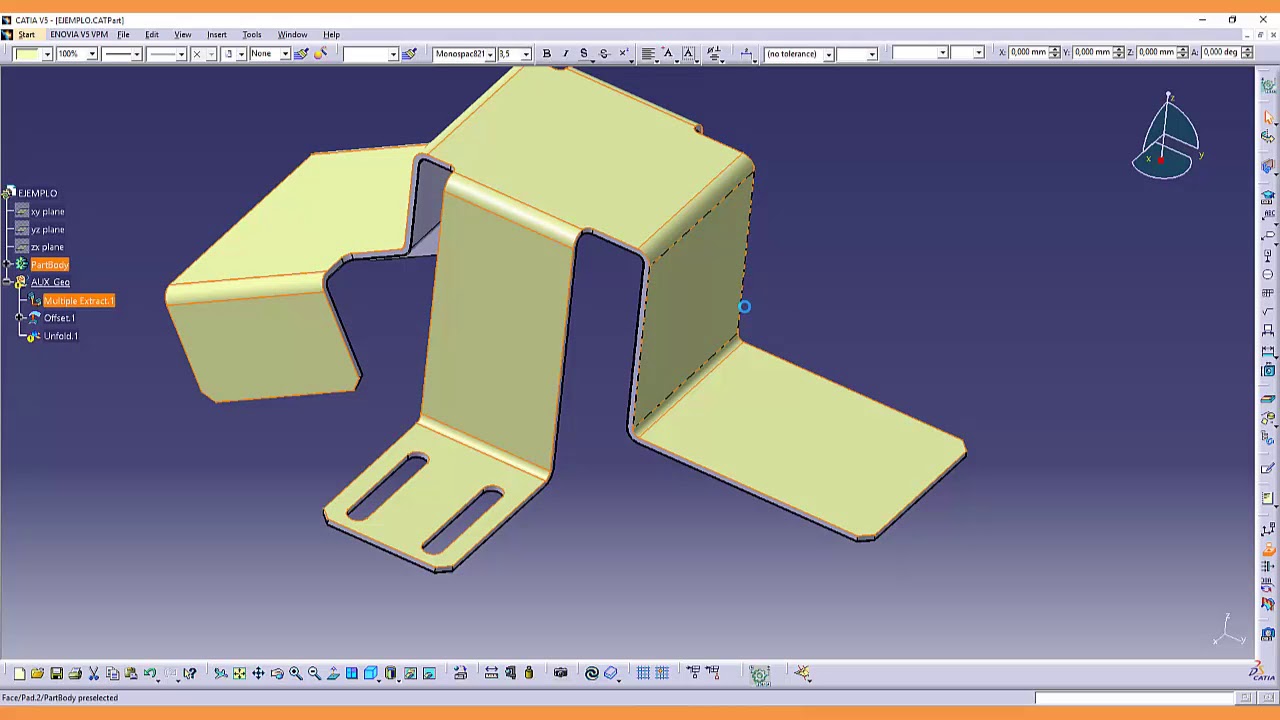This screenshot has width=1280, height=720.
Task: Click the Save diskette icon
Action: (56, 673)
